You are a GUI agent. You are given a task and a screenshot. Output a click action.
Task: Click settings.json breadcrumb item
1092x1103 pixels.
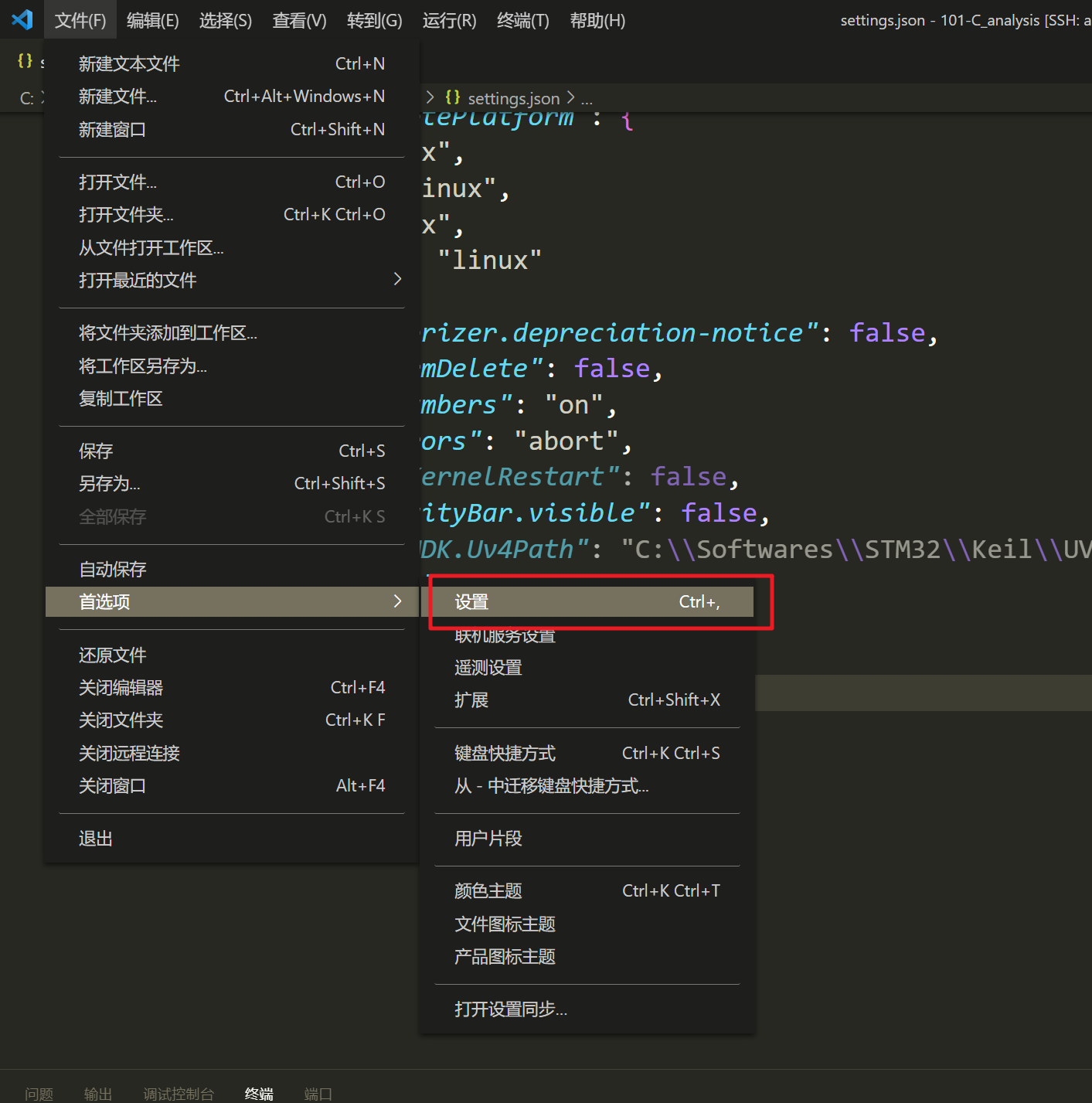[x=513, y=98]
